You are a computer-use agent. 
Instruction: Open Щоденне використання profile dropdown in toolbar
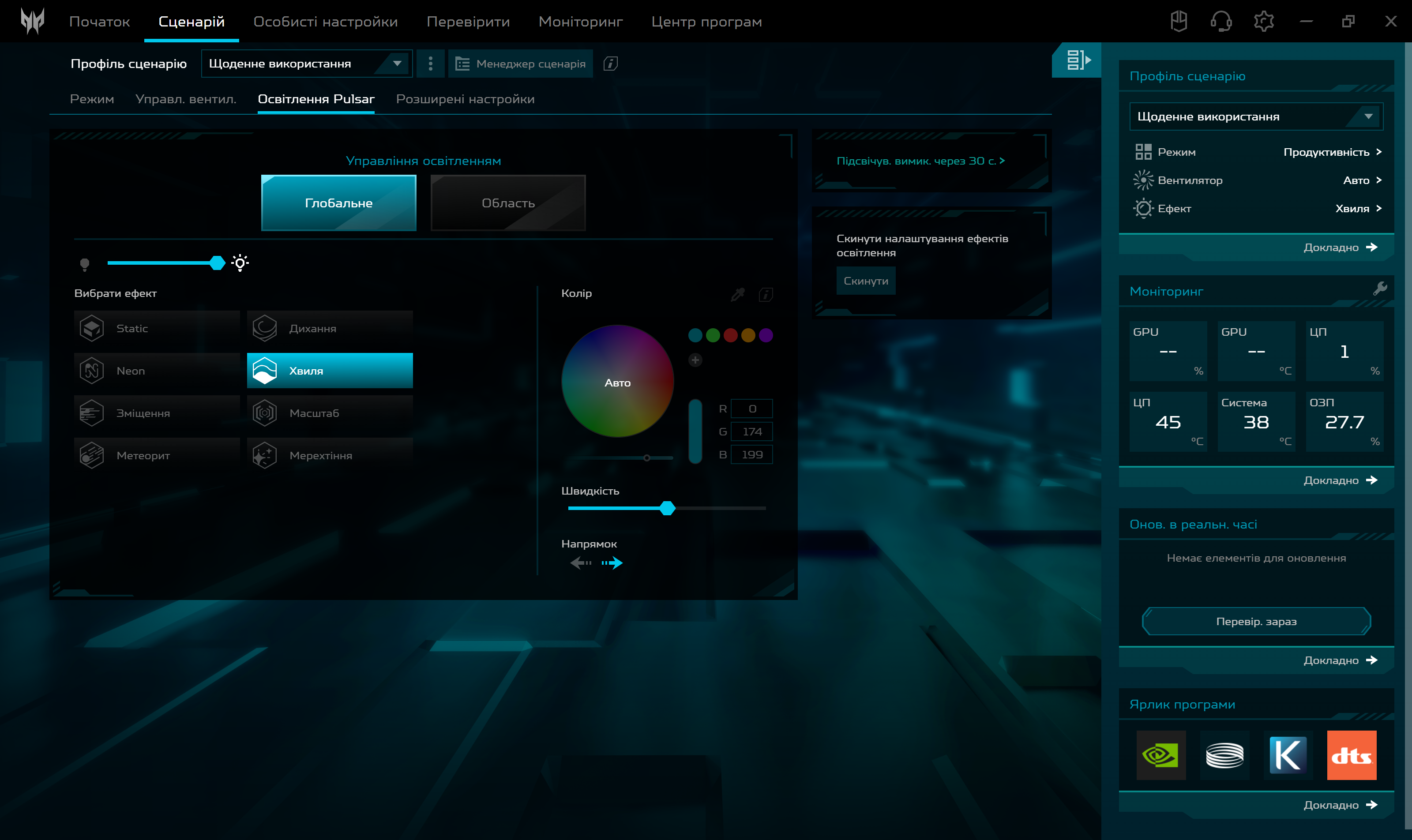coord(306,64)
